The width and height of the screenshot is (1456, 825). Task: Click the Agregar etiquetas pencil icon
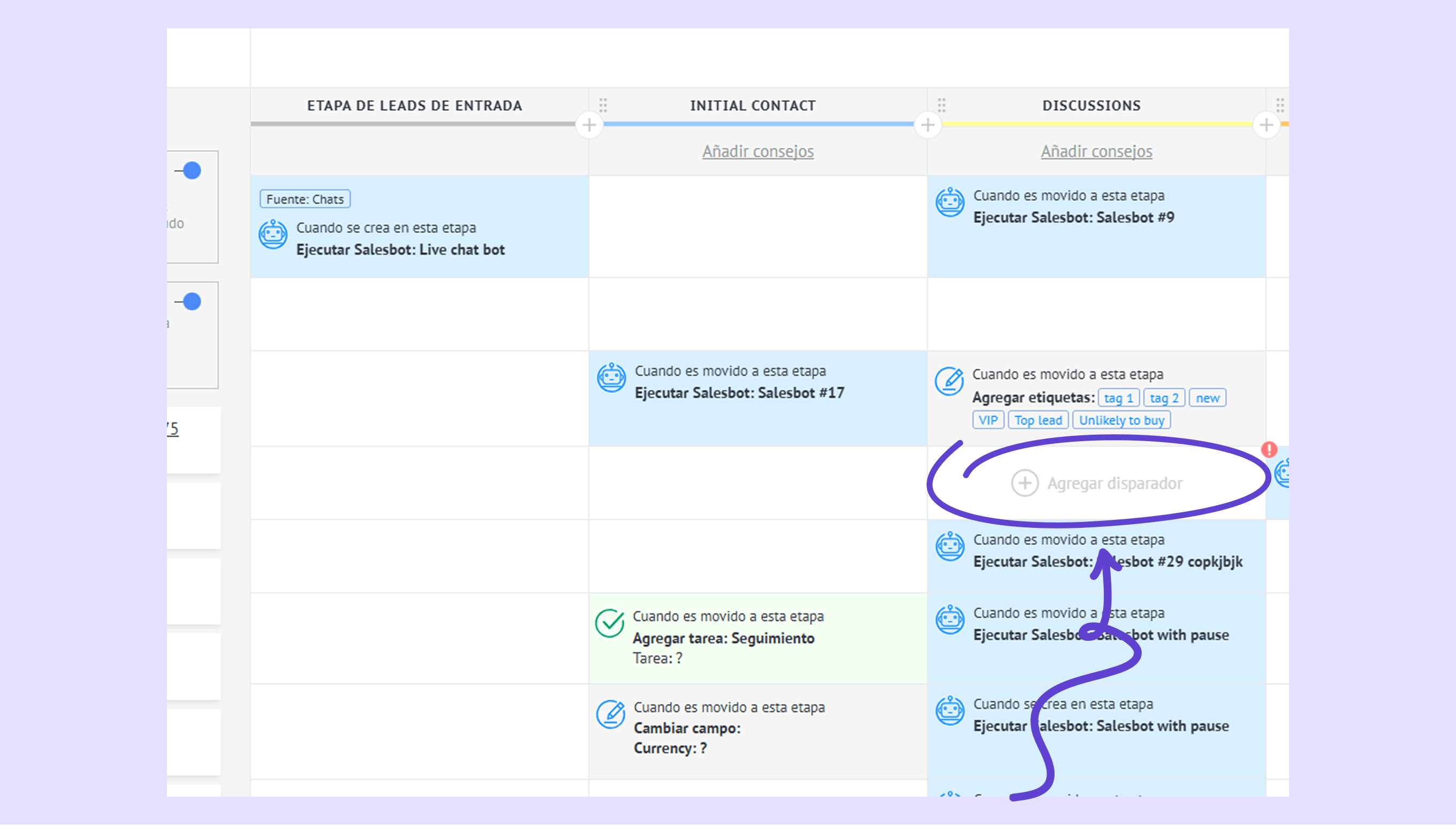click(949, 381)
